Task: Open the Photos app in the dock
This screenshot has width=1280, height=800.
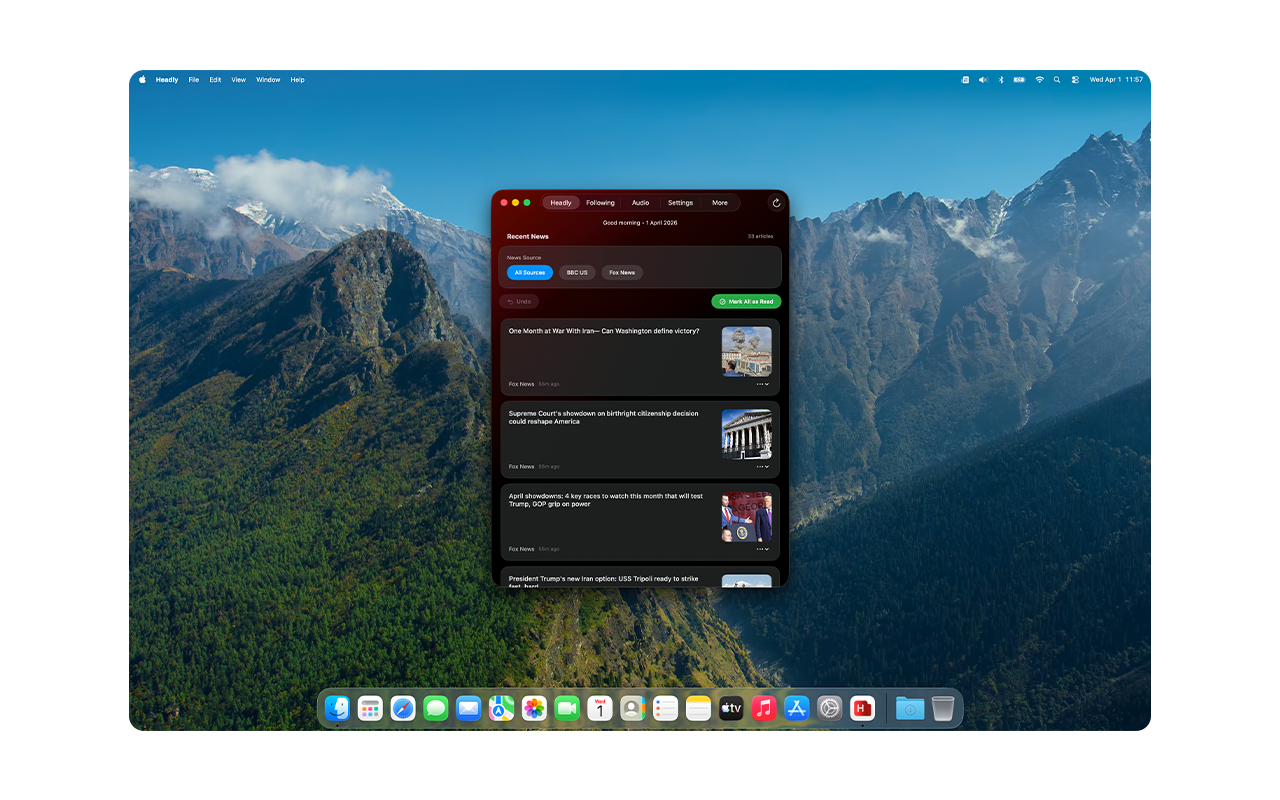Action: [x=534, y=709]
